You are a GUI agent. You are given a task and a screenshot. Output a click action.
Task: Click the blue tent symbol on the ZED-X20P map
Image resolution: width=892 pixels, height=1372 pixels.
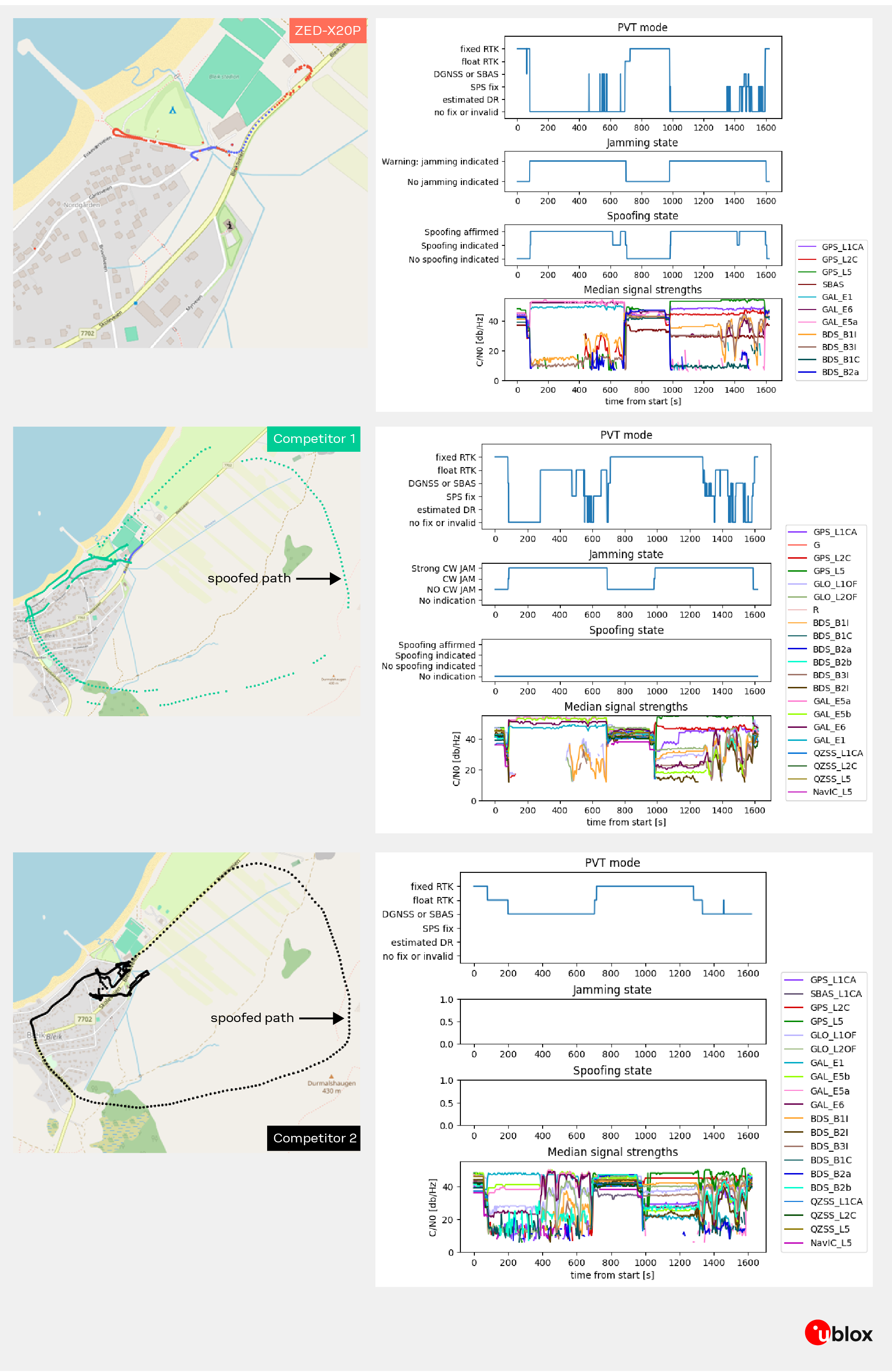click(x=173, y=111)
